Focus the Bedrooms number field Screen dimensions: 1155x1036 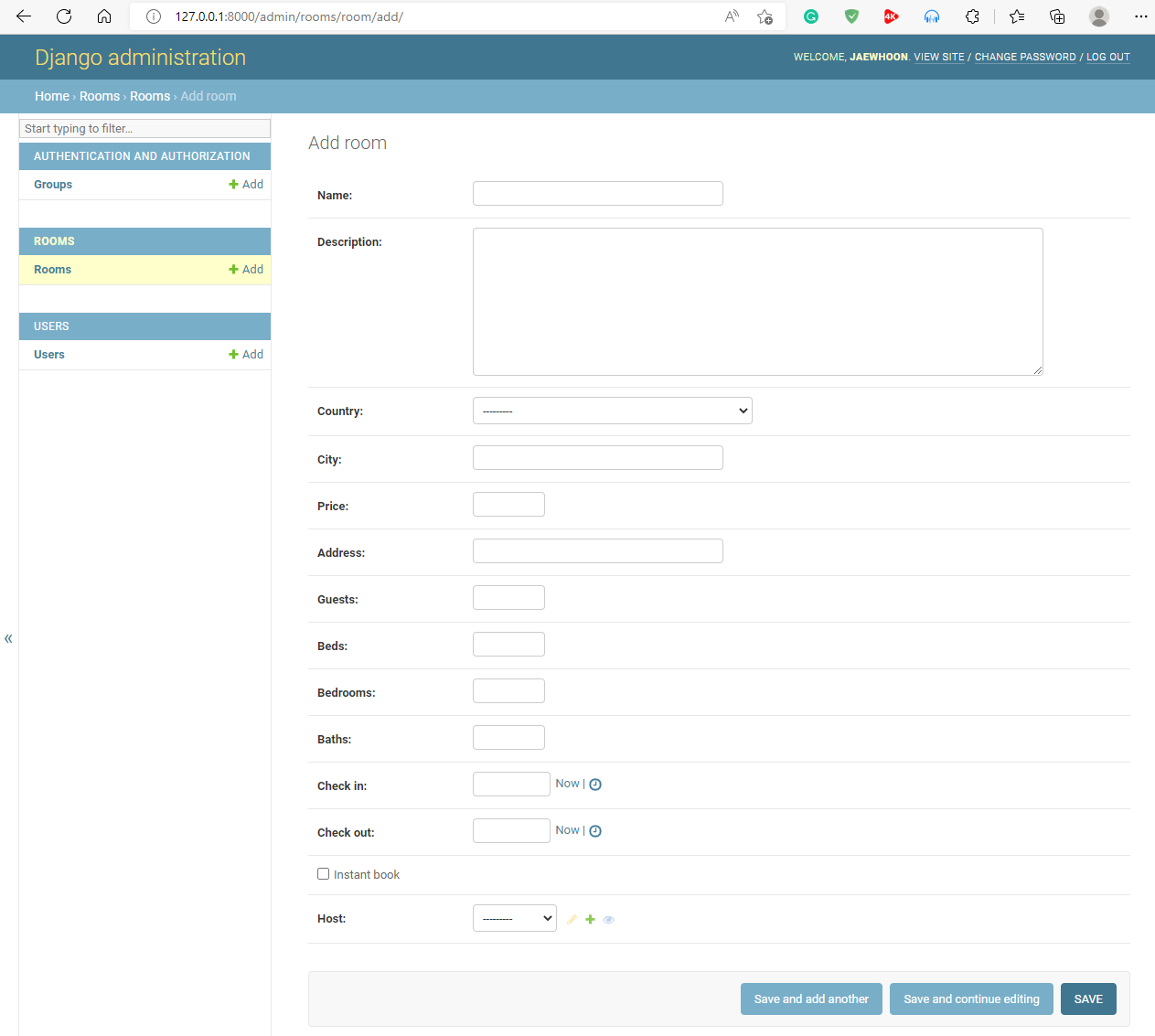click(x=508, y=690)
